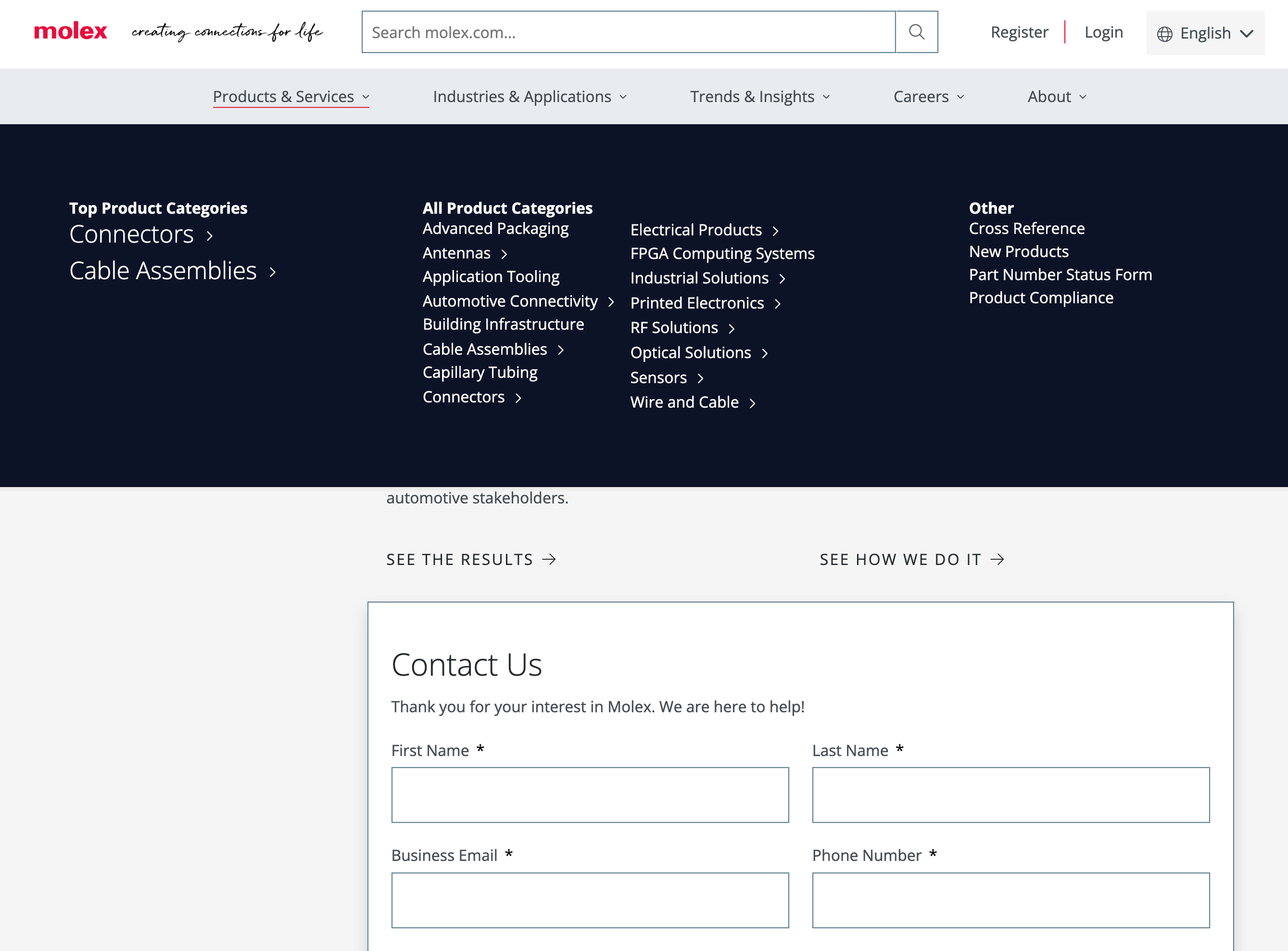Click the Last Name input field
This screenshot has width=1288, height=951.
tap(1011, 795)
